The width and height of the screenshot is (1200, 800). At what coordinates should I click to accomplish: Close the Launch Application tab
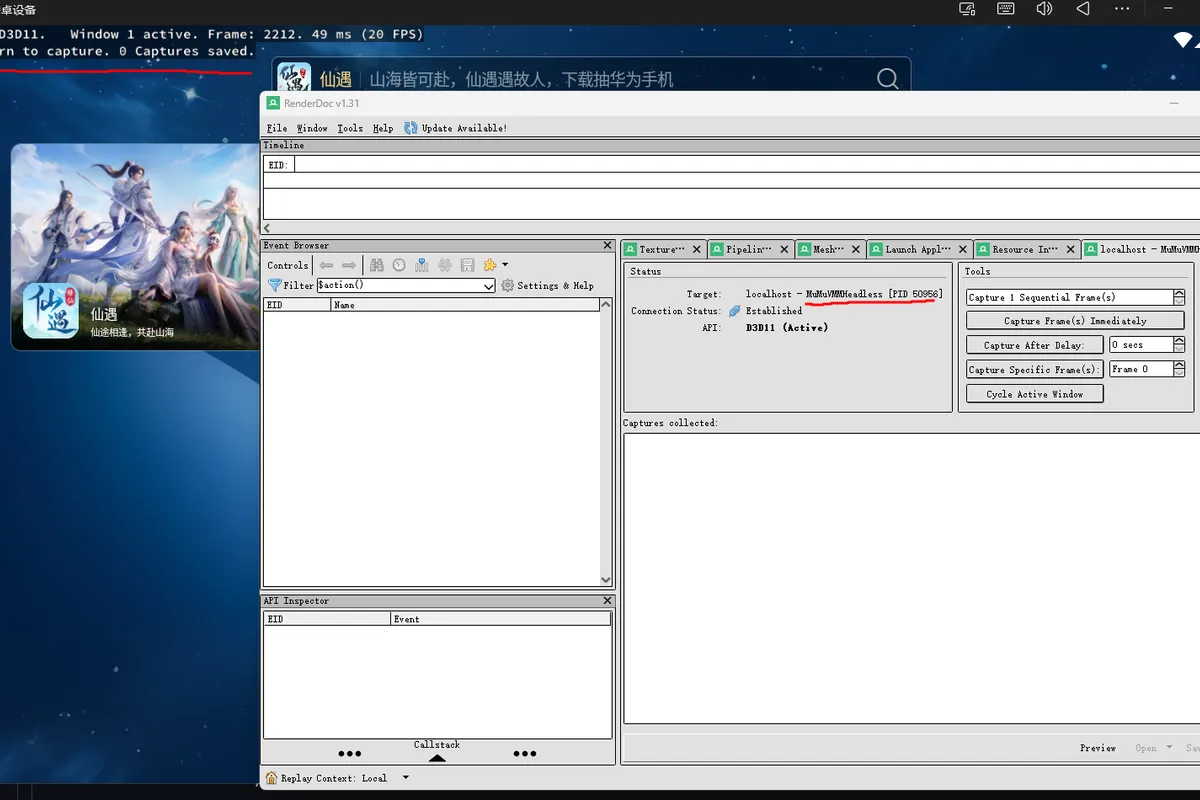(x=963, y=249)
